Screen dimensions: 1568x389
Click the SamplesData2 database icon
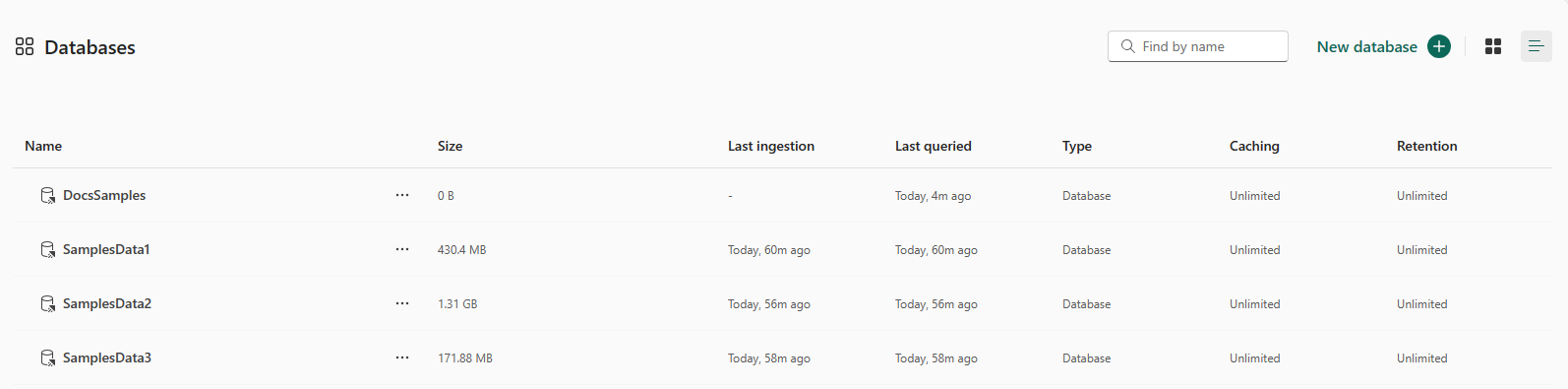(47, 304)
